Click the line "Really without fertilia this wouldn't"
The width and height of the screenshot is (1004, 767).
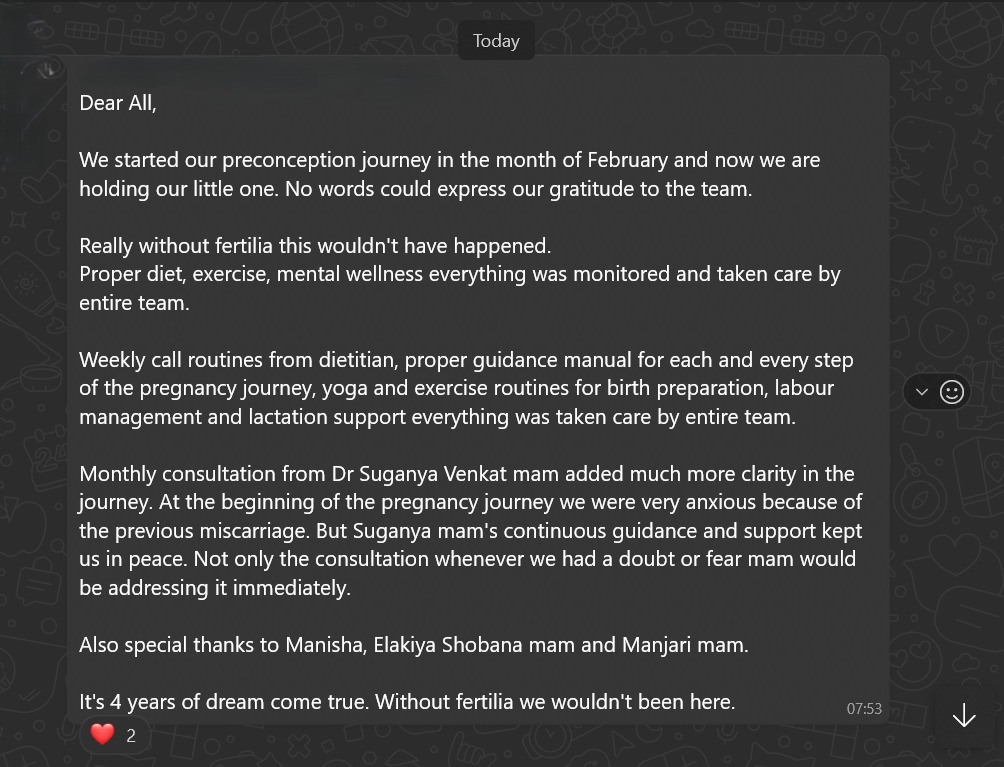[315, 246]
